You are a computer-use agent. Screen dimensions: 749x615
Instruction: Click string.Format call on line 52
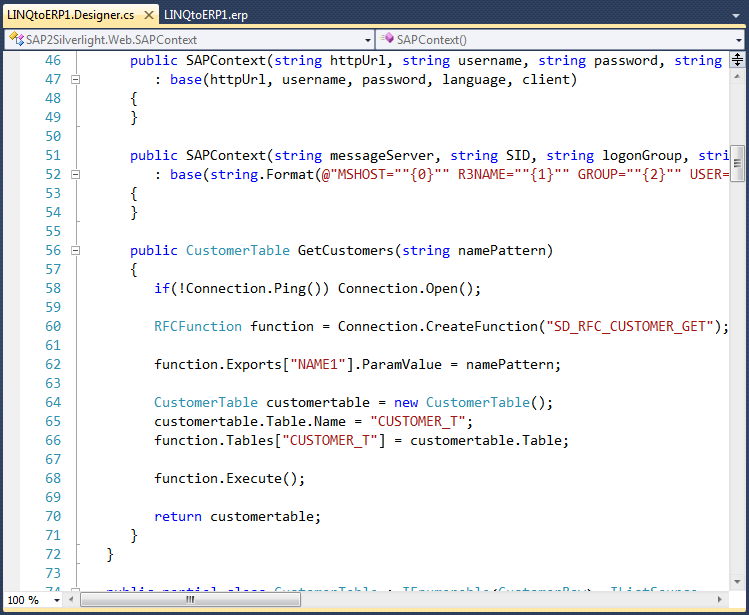262,175
